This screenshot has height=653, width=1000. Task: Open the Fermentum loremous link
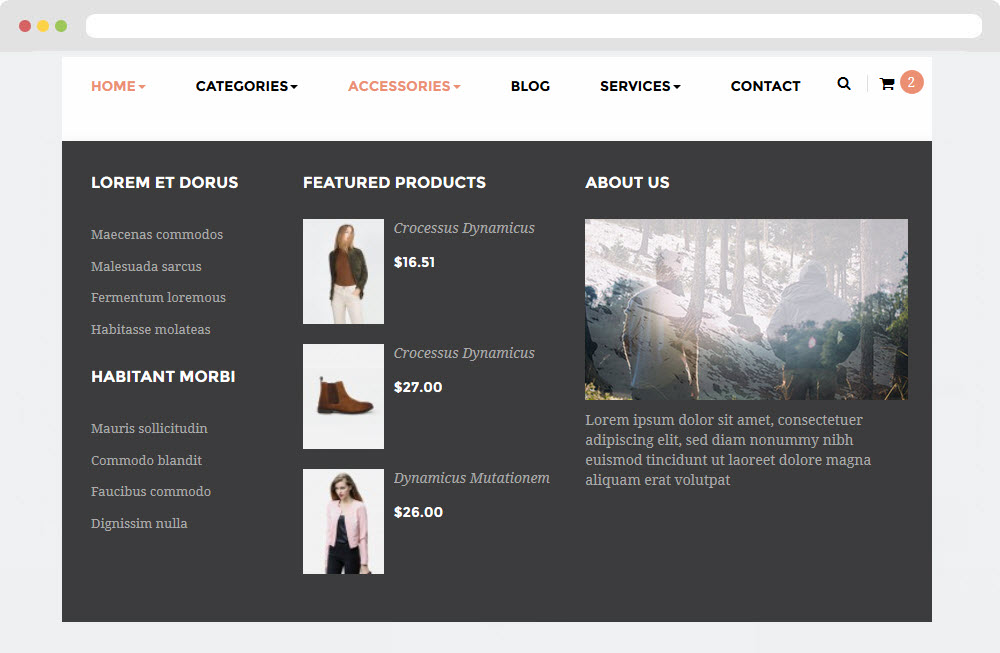tap(158, 298)
